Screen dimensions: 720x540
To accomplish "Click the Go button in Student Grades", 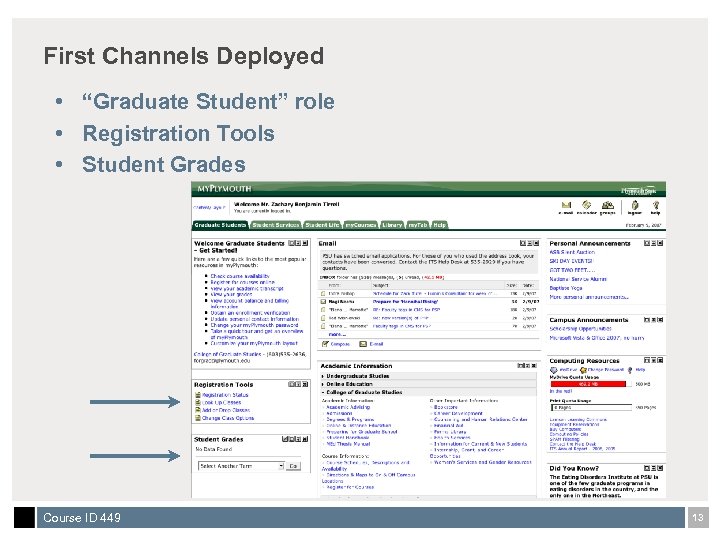I will pyautogui.click(x=293, y=466).
